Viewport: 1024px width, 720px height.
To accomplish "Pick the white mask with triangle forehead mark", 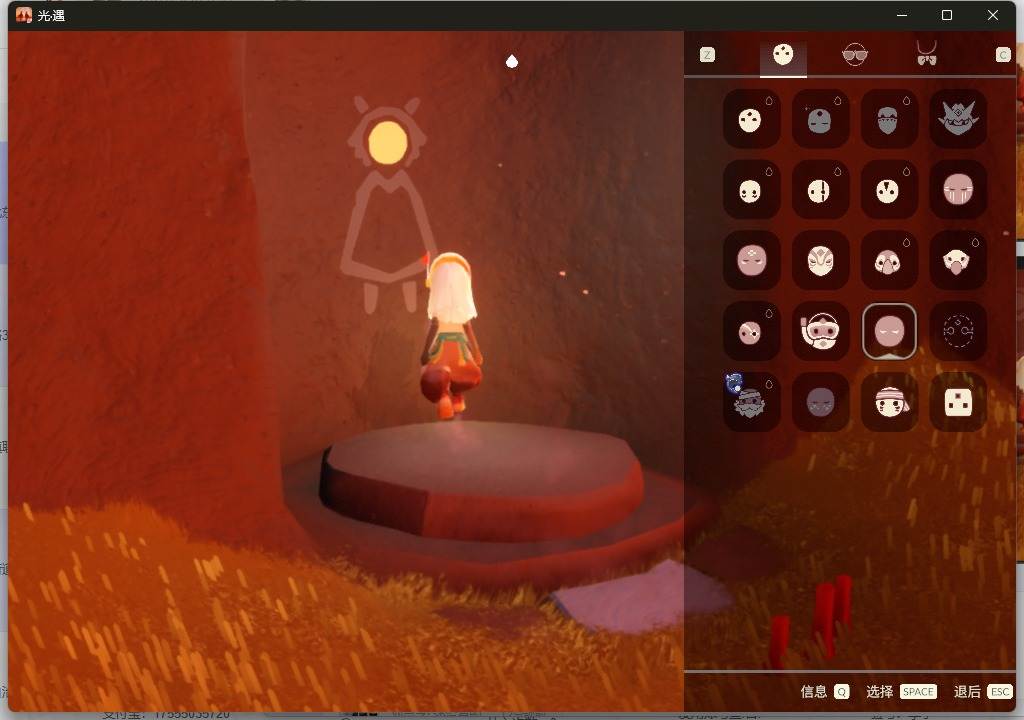I will (x=889, y=189).
